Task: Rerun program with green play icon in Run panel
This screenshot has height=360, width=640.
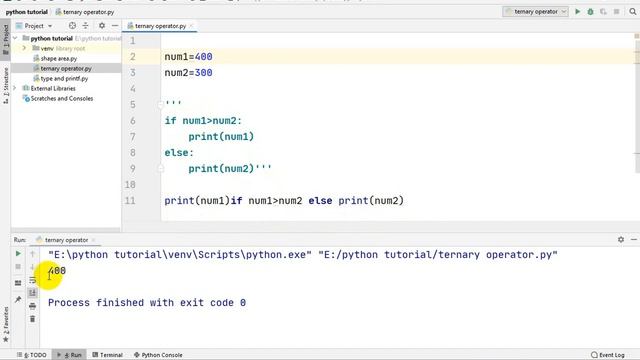Action: point(18,254)
